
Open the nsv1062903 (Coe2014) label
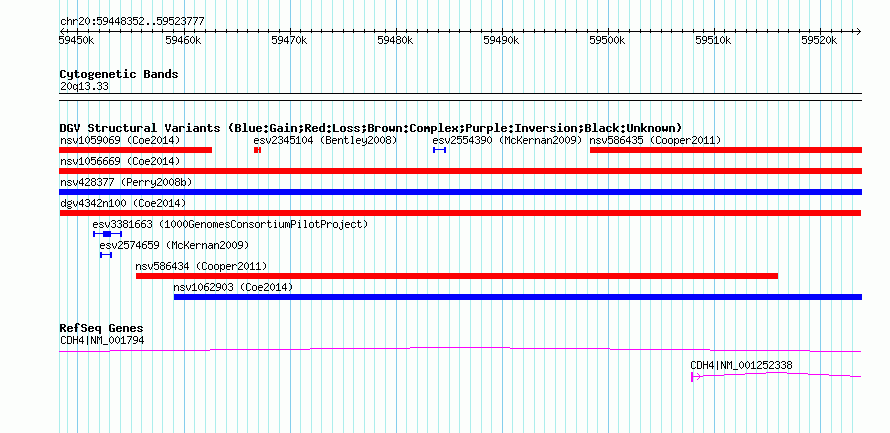(x=233, y=287)
